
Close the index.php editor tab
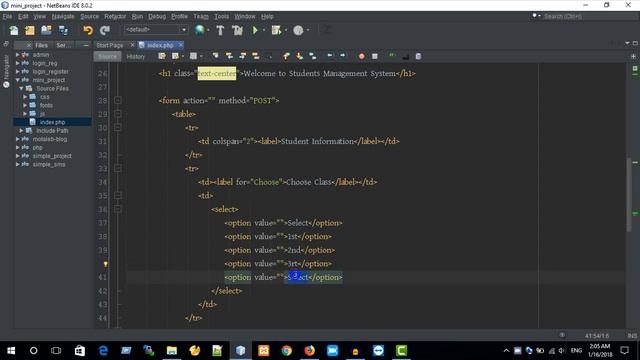pos(180,45)
